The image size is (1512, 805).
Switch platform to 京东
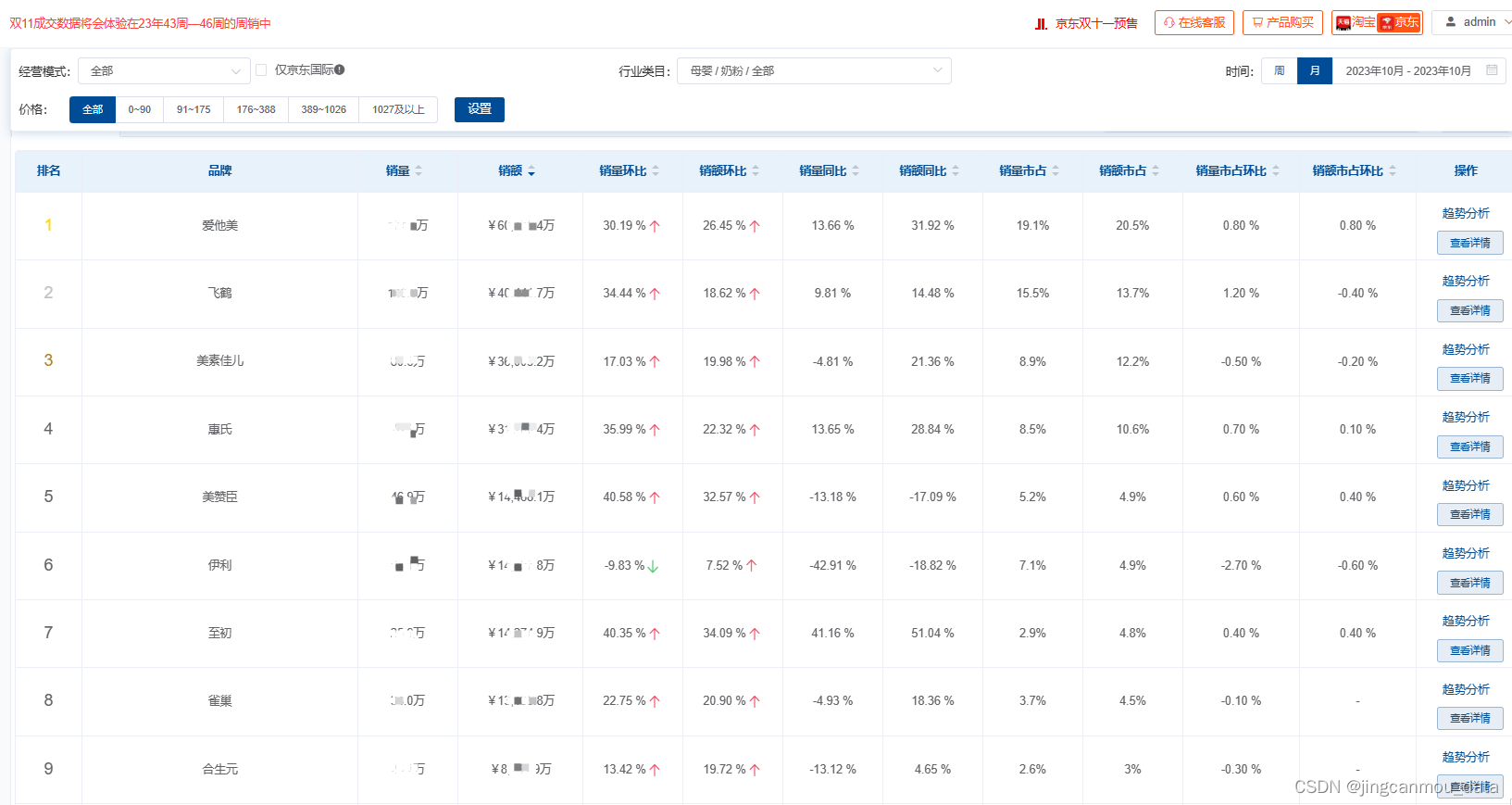click(x=1399, y=22)
